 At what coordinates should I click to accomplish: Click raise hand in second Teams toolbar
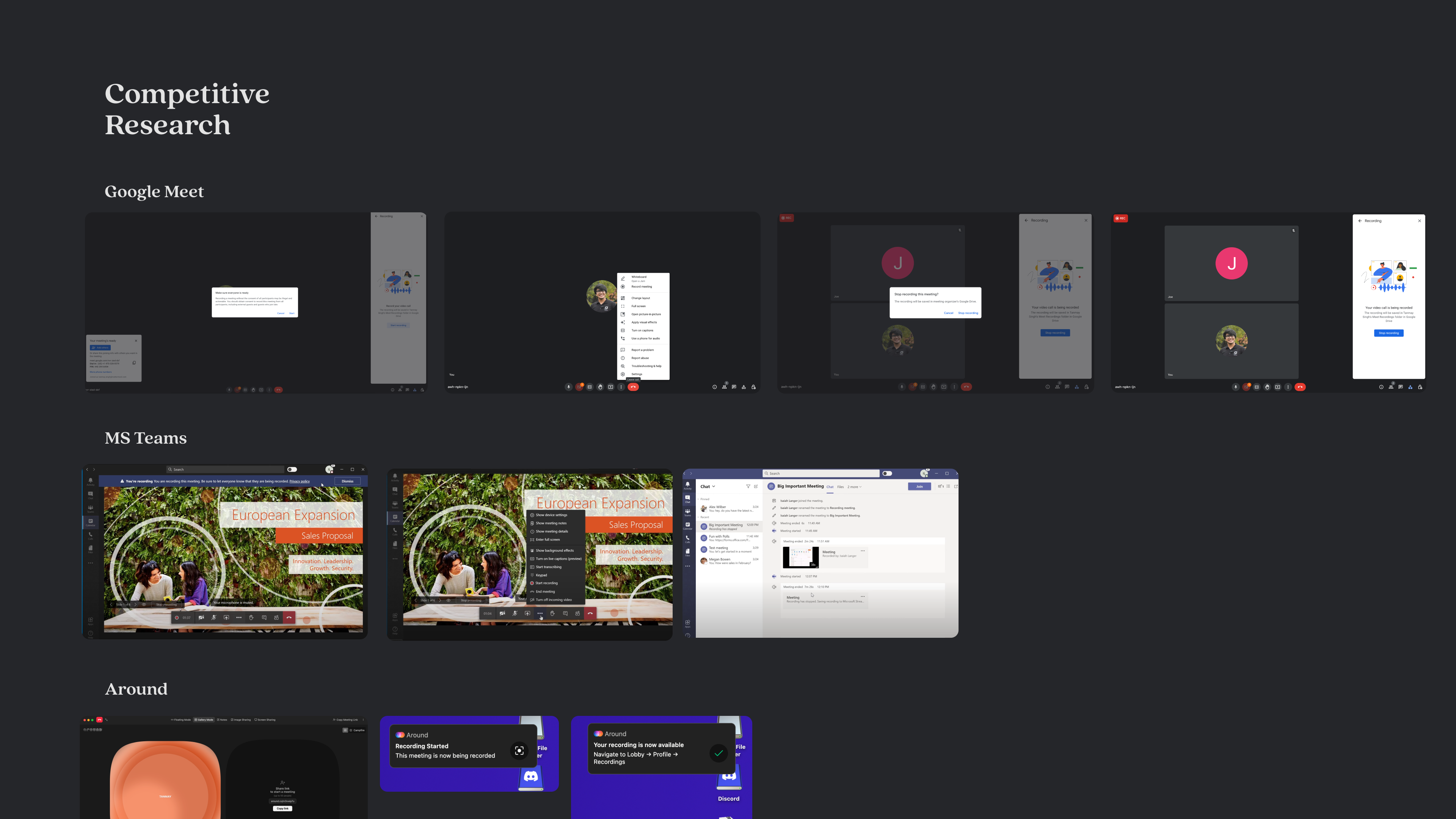pyautogui.click(x=552, y=613)
